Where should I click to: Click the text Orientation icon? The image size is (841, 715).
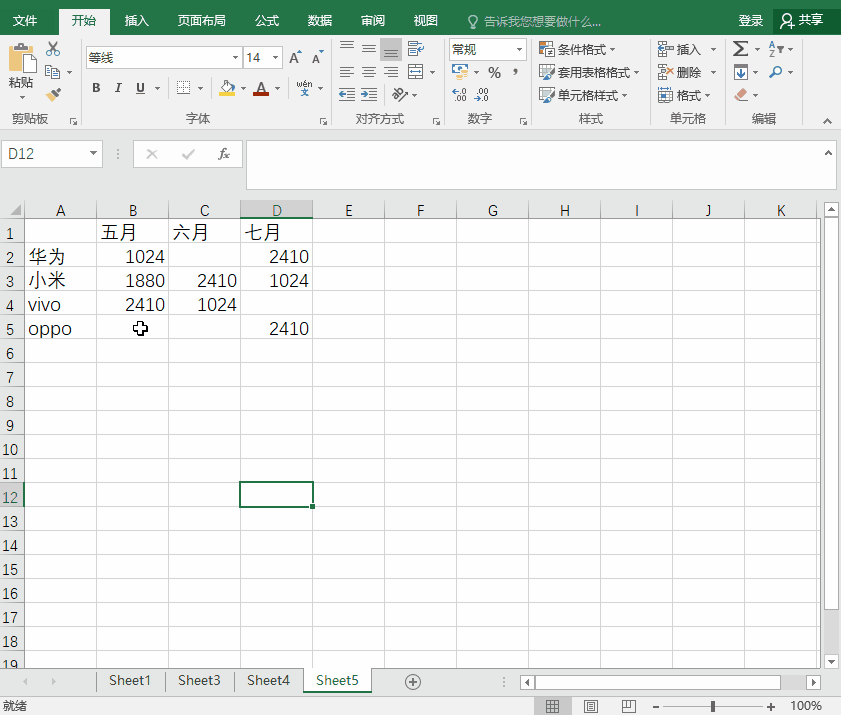(x=400, y=95)
